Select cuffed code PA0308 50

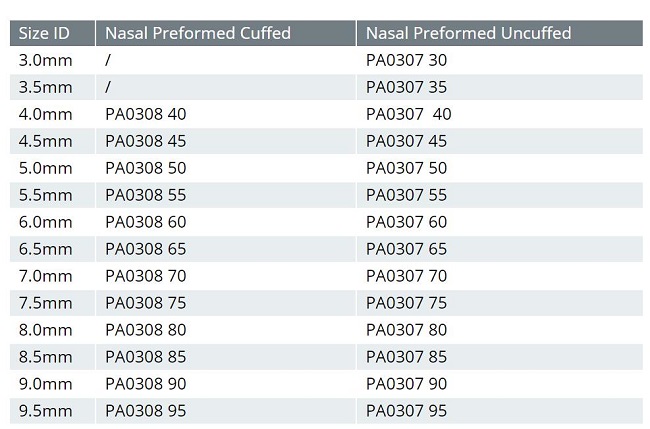[x=146, y=168]
